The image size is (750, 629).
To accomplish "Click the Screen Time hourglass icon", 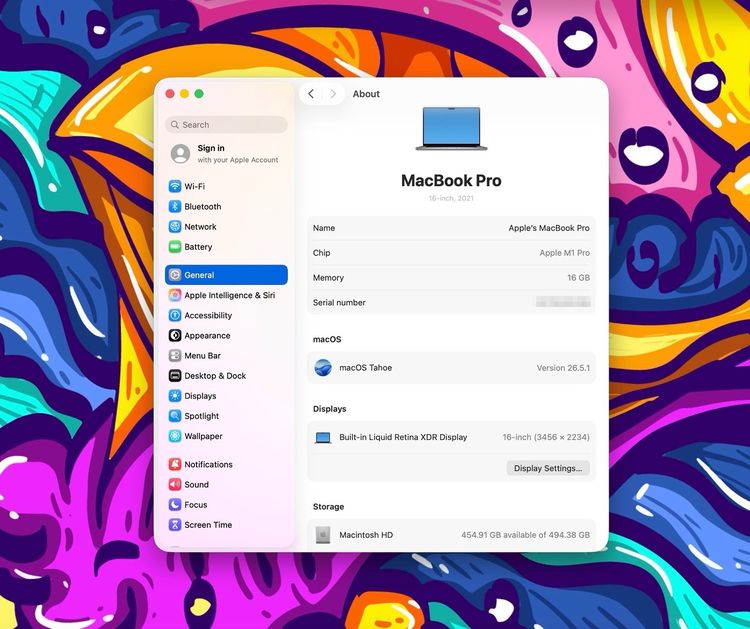I will point(175,524).
